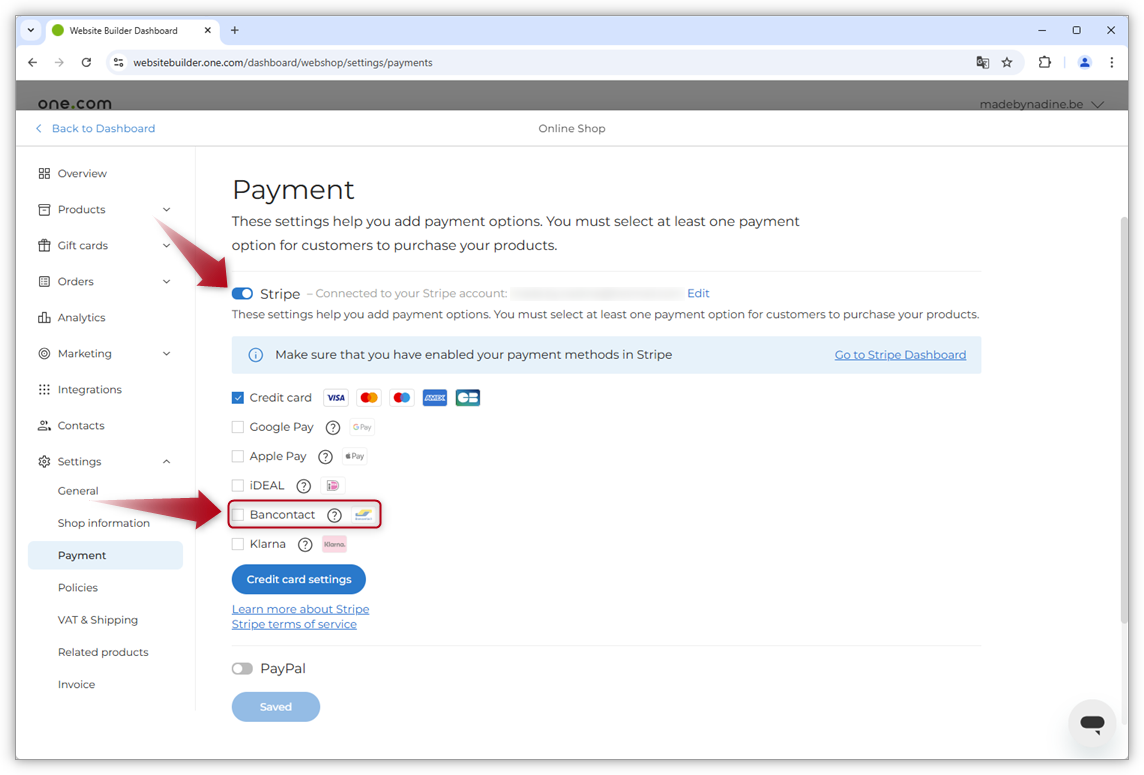Open General settings page

[x=78, y=491]
